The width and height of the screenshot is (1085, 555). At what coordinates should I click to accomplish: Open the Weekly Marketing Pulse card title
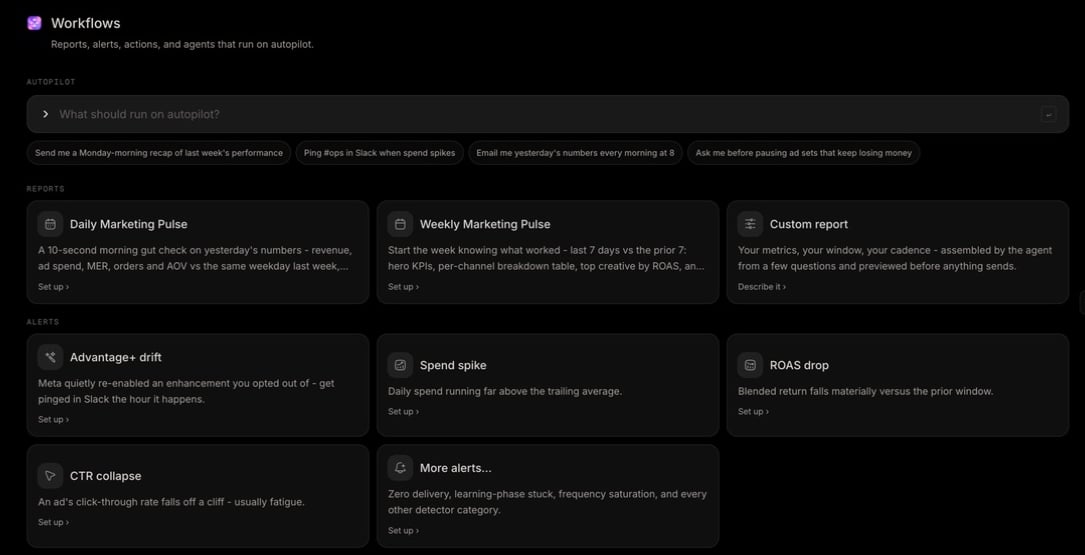(x=485, y=224)
